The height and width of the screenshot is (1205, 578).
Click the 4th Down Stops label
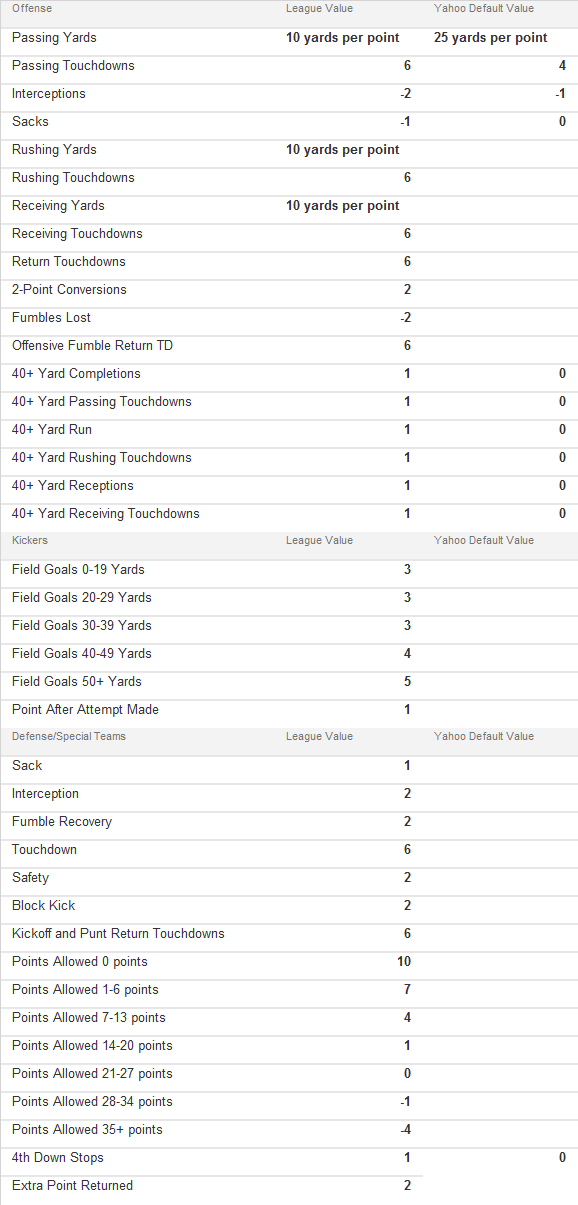point(58,1158)
